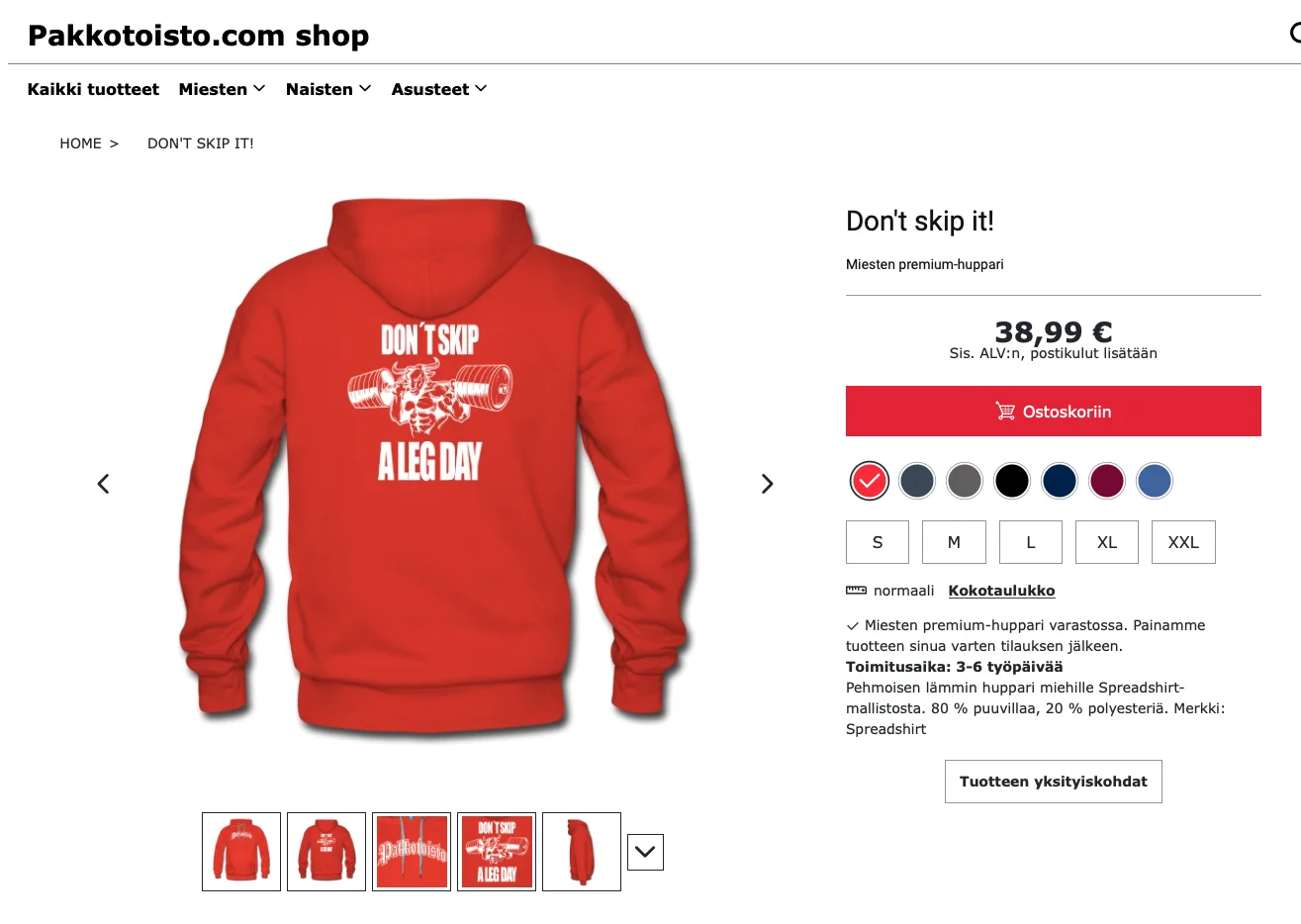Click the ruler icon beside normaali
The width and height of the screenshot is (1301, 924).
click(x=856, y=591)
